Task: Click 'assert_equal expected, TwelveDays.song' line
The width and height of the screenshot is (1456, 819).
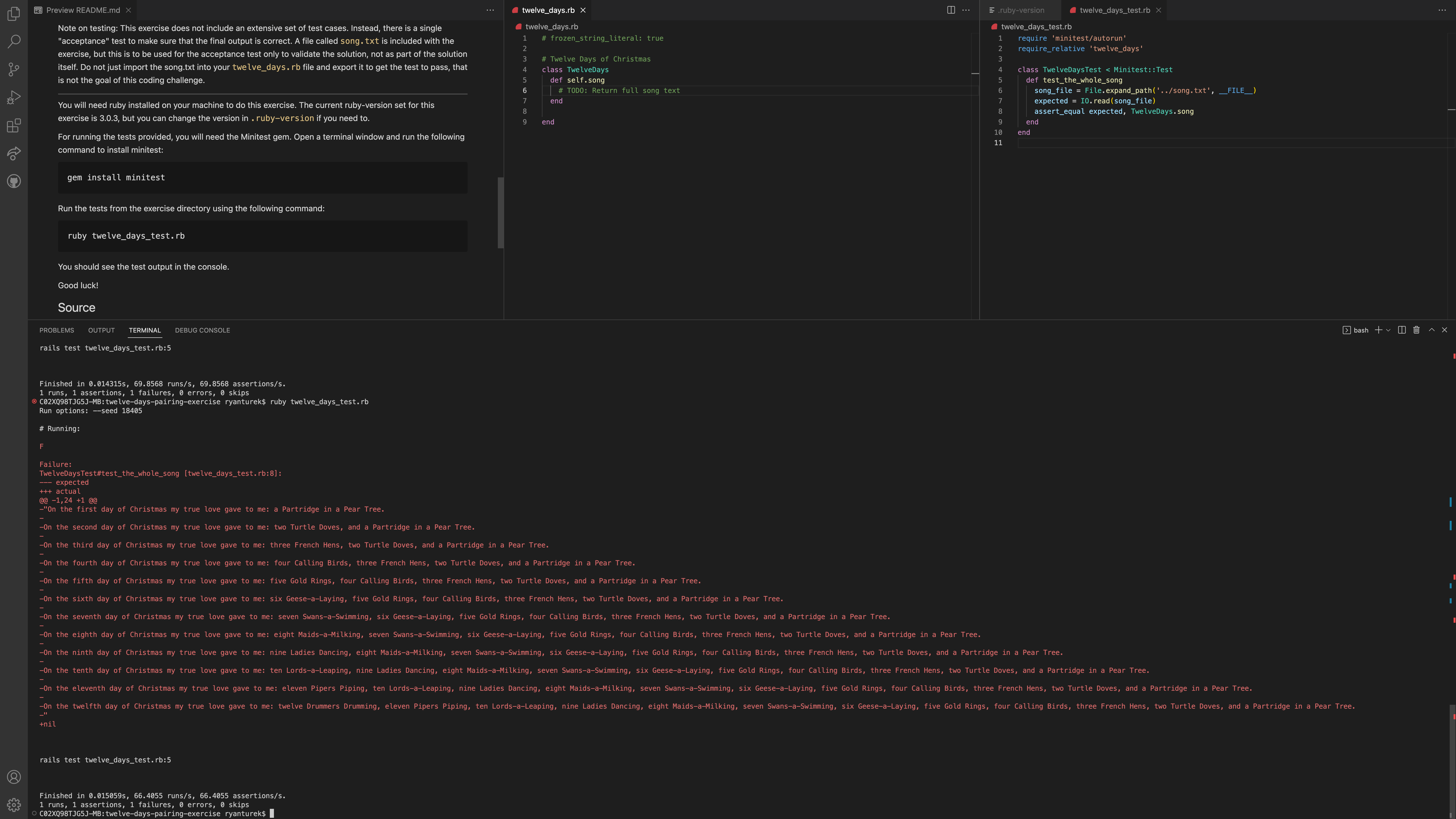Action: (1114, 111)
